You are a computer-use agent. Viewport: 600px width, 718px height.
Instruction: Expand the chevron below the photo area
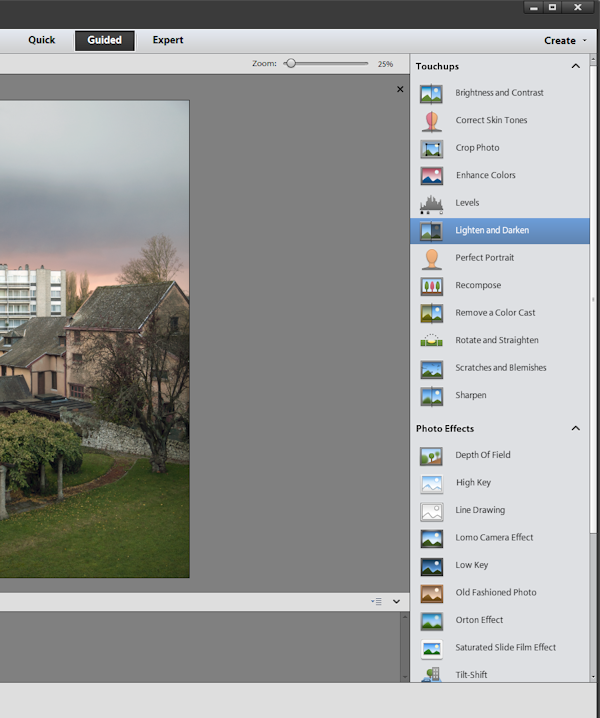click(x=396, y=601)
